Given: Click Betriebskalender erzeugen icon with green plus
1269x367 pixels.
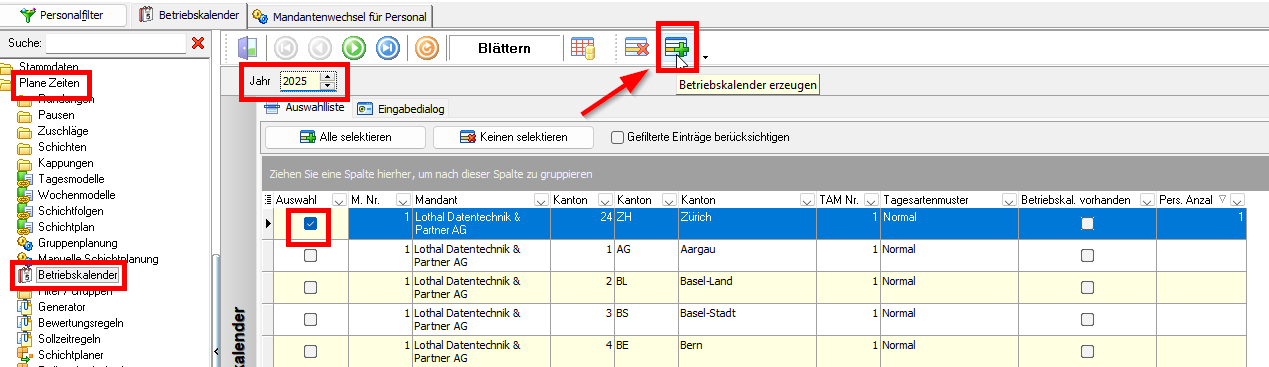Looking at the screenshot, I should pyautogui.click(x=677, y=47).
